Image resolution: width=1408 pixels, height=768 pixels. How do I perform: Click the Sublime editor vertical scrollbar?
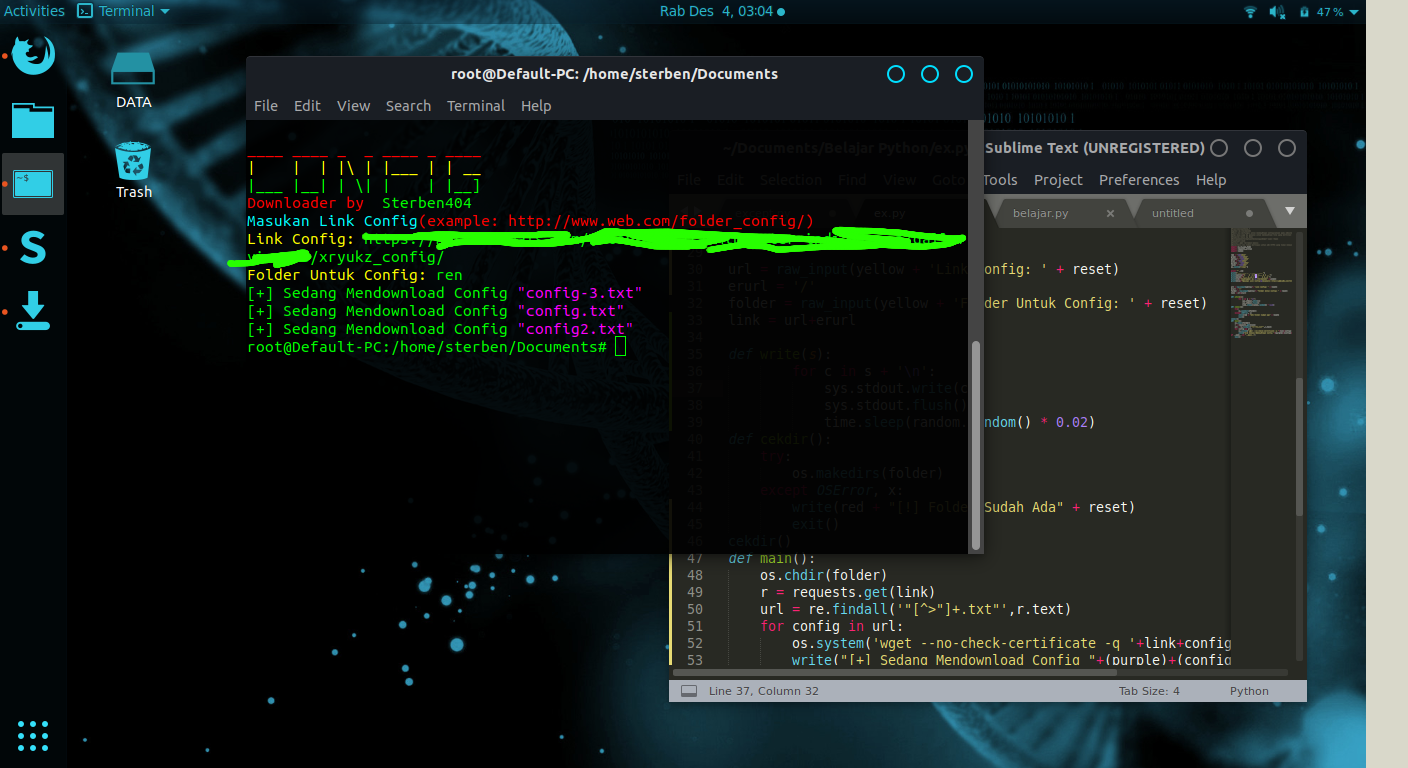coord(1300,448)
